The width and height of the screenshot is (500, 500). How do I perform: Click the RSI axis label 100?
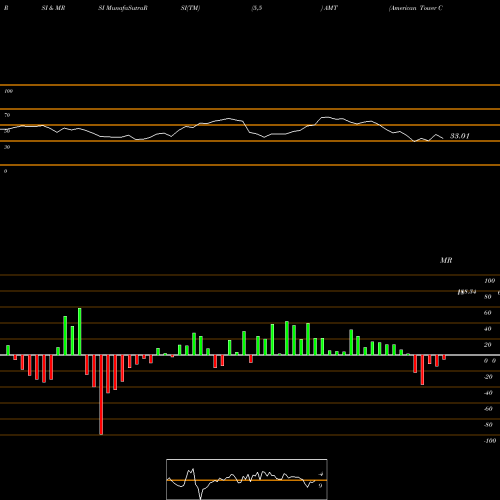coord(8,91)
